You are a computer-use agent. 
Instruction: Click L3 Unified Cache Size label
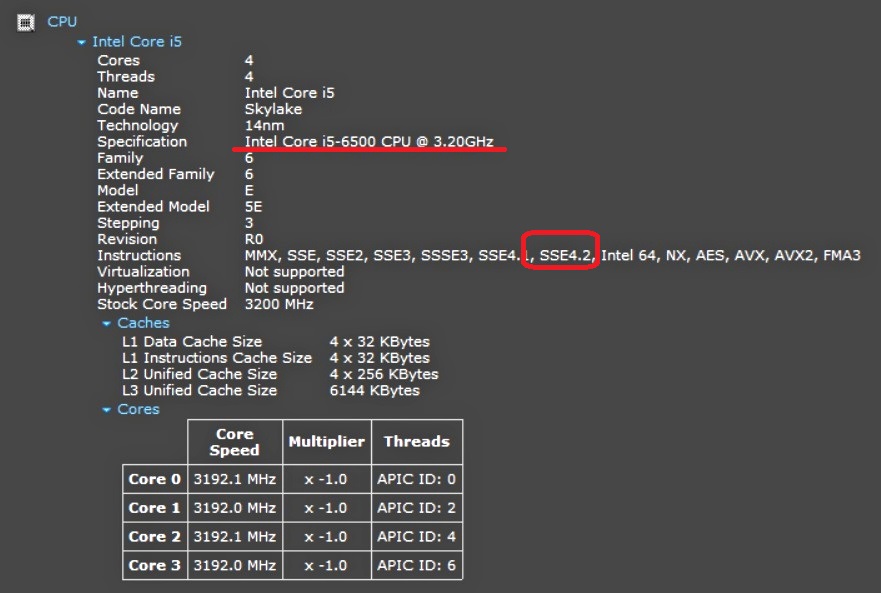pyautogui.click(x=199, y=391)
